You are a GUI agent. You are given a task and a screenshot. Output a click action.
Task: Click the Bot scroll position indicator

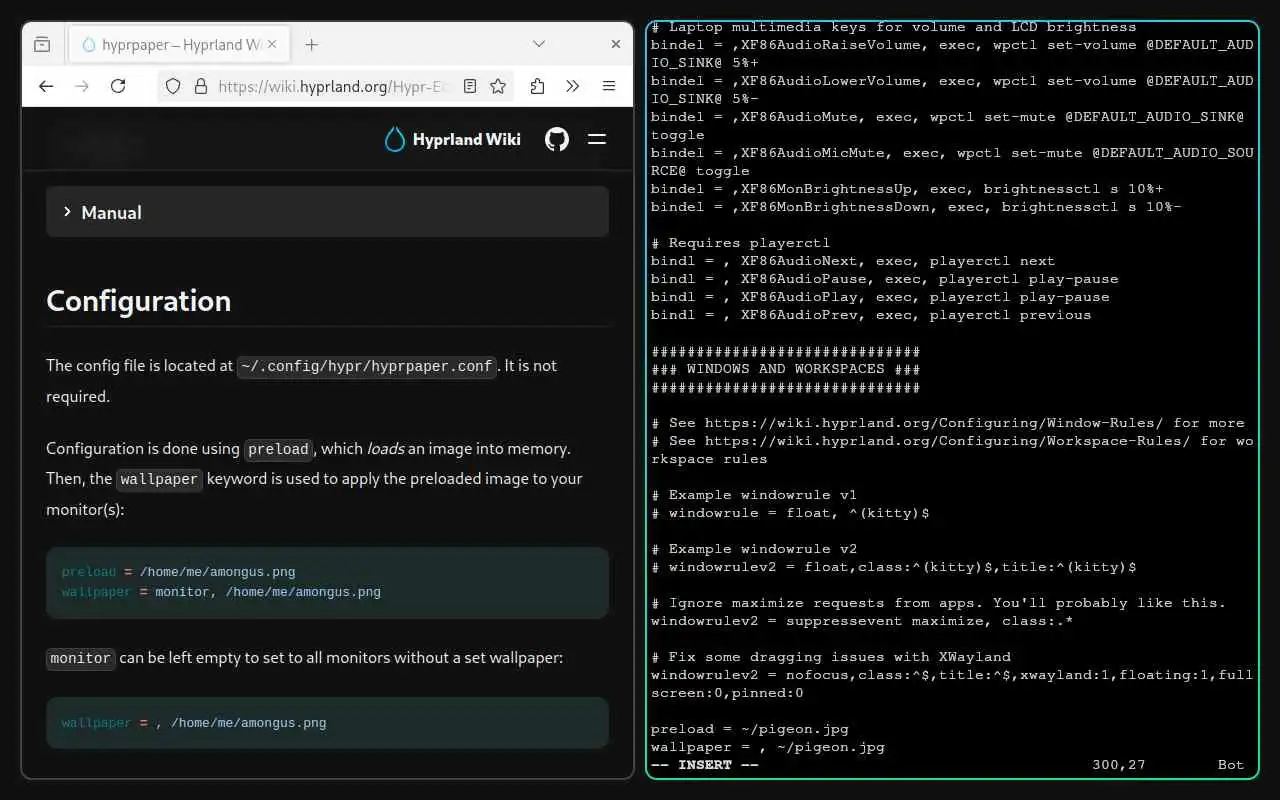[x=1231, y=765]
